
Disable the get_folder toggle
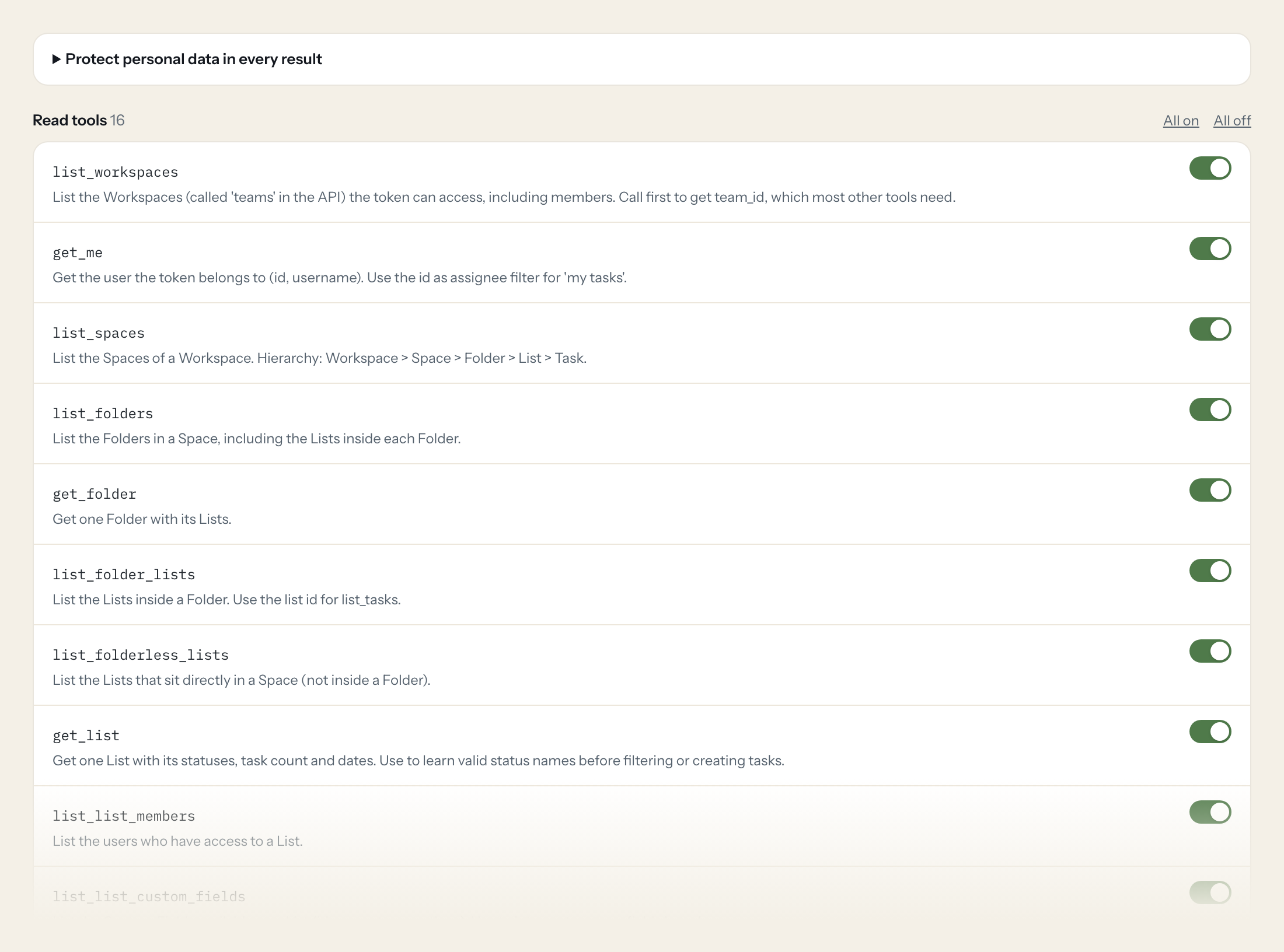coord(1210,490)
